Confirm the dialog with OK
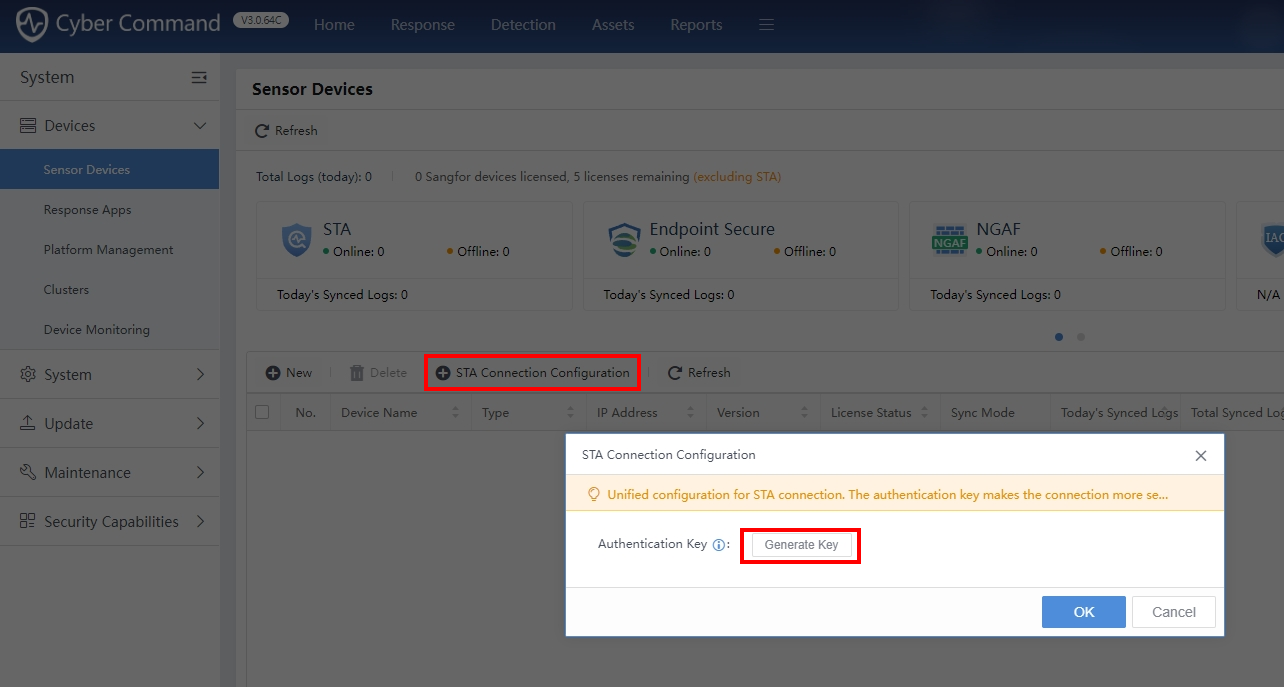 pos(1084,612)
